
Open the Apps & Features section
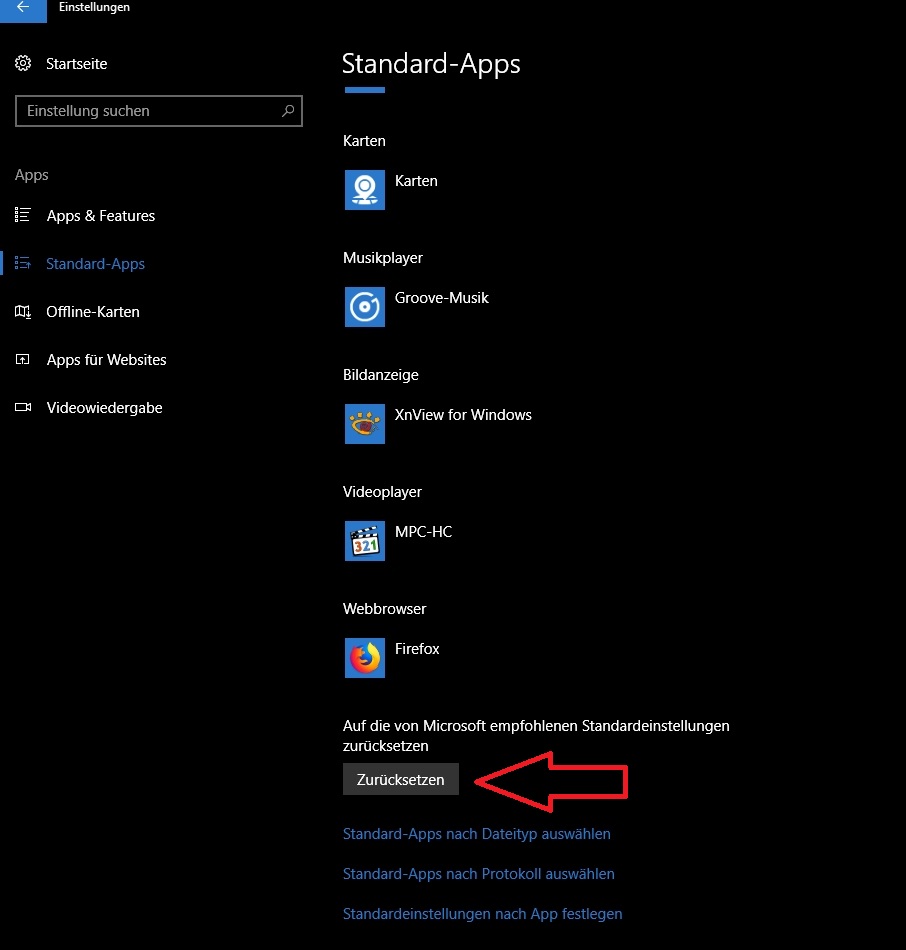coord(100,216)
